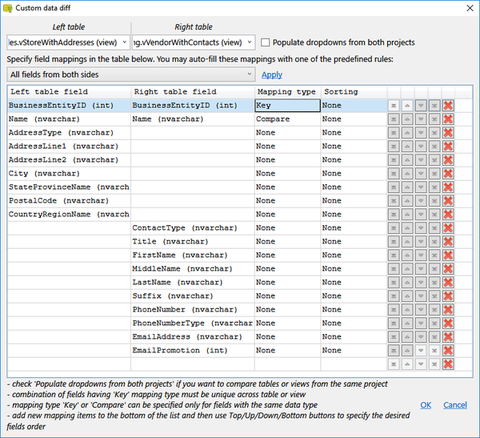Image resolution: width=480 pixels, height=438 pixels.
Task: Select left field PostalCode (nvarchar)
Action: [x=69, y=201]
